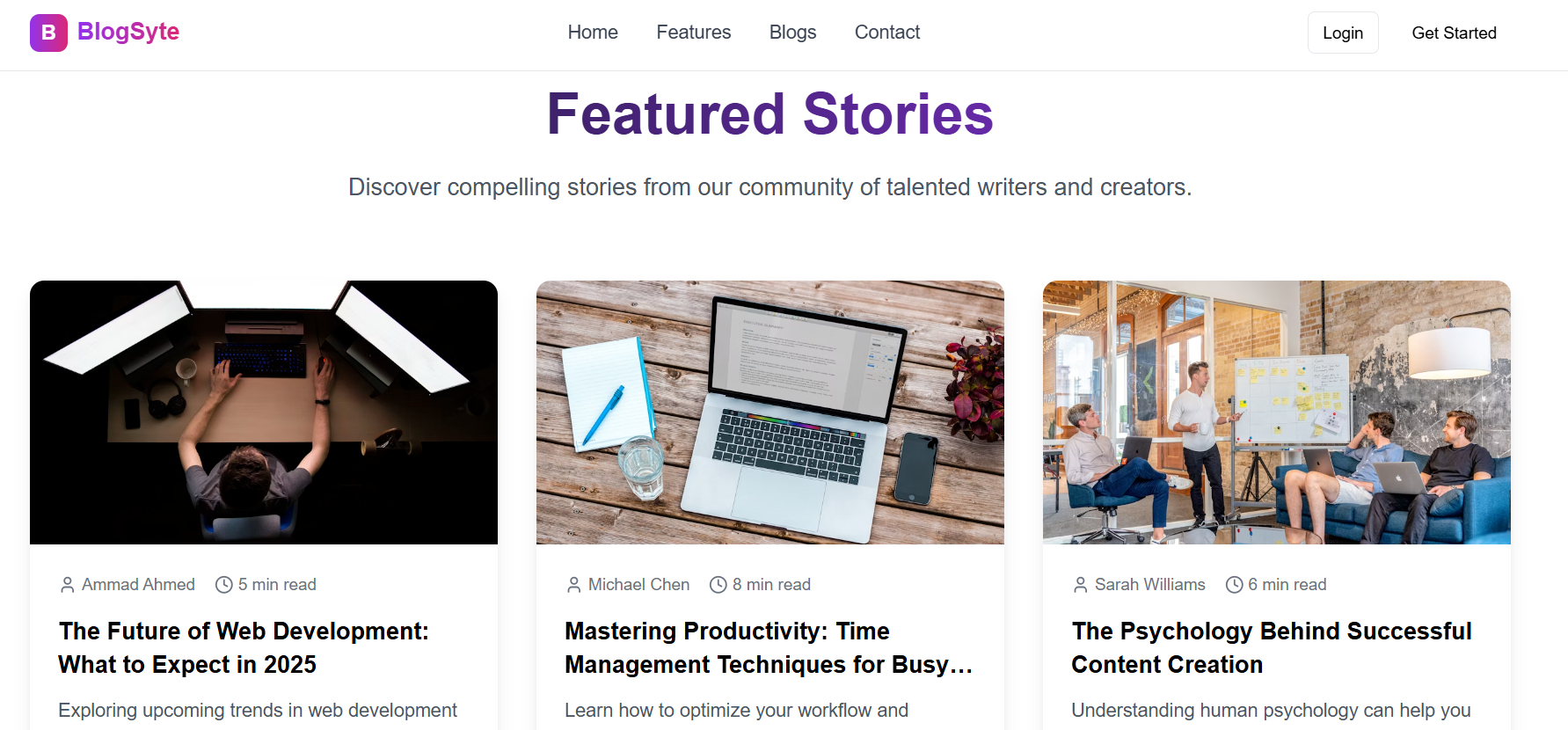Click the BlogSyte brand name text

point(128,32)
